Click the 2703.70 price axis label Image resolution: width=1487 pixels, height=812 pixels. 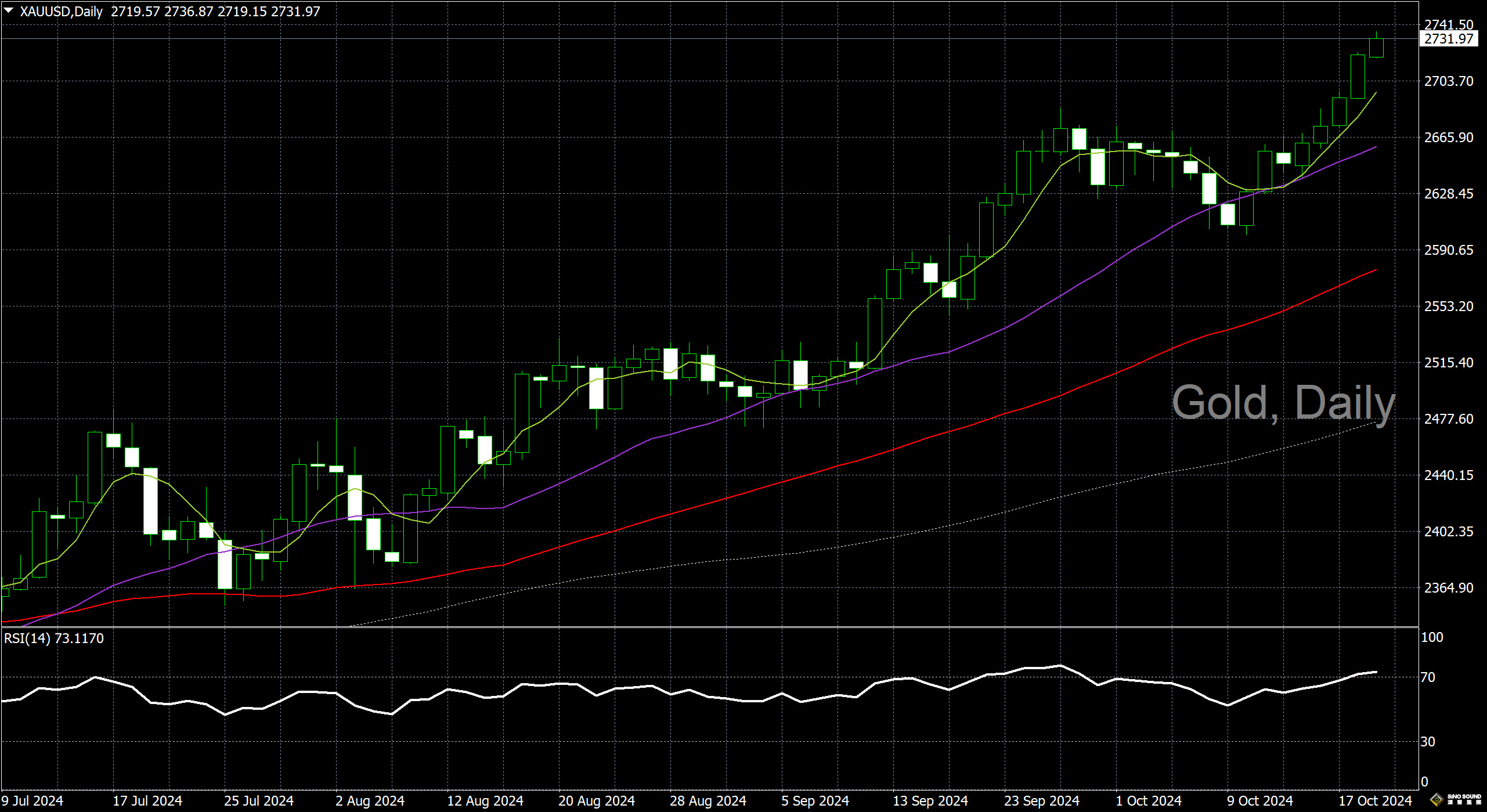1448,81
